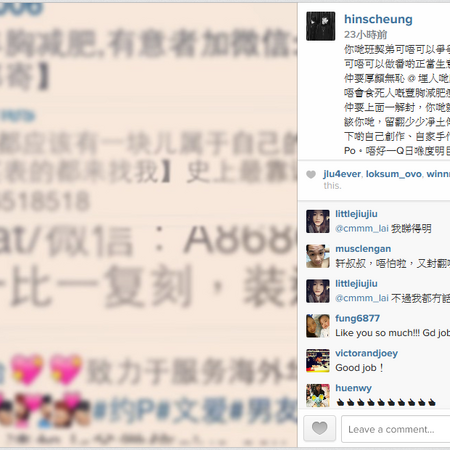Click the small heart icon next to likers list

pyautogui.click(x=311, y=174)
